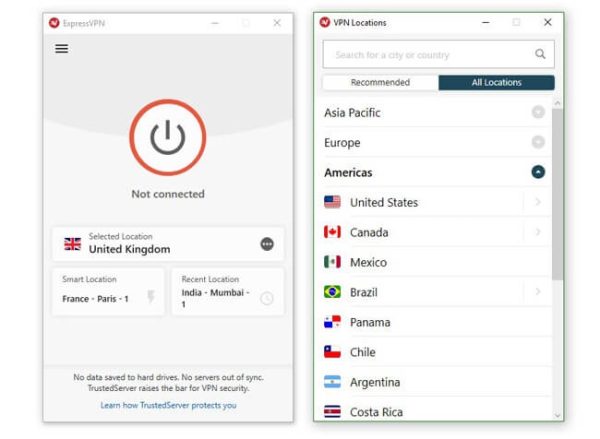The image size is (600, 439).
Task: Expand Canada server list chevron
Action: [538, 232]
